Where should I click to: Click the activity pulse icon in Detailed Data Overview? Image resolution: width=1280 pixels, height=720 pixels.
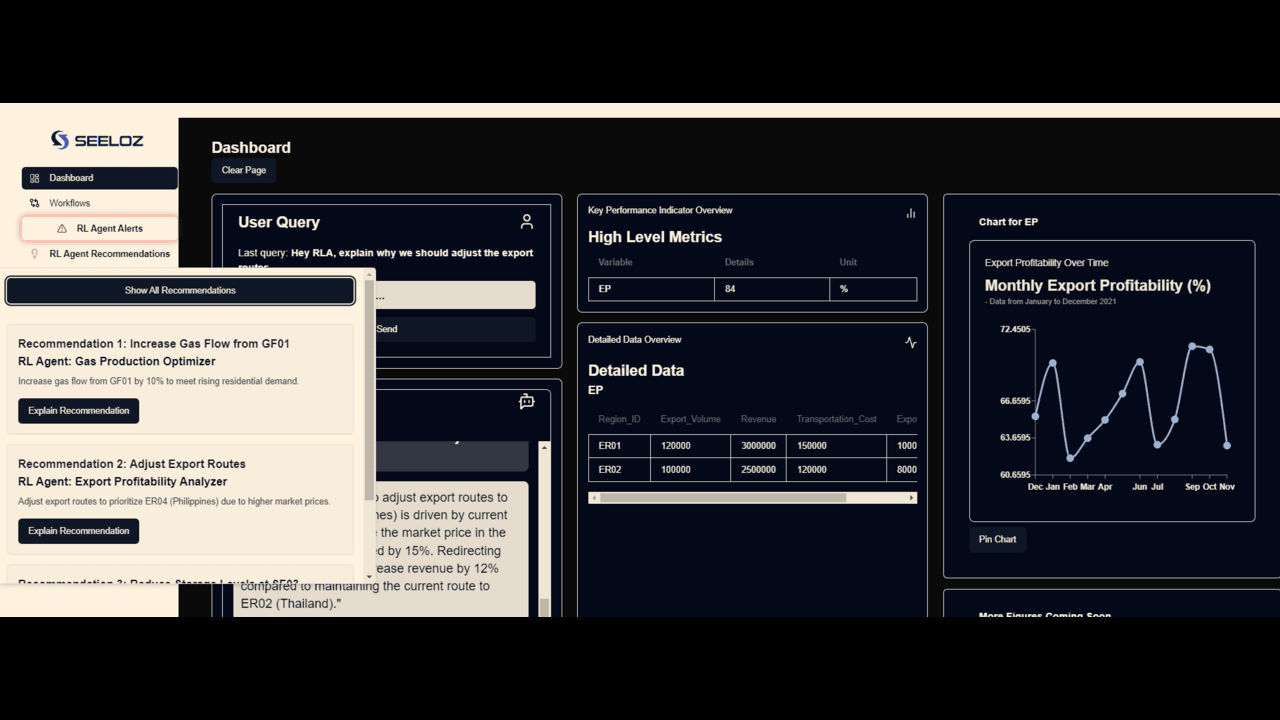[x=911, y=342]
